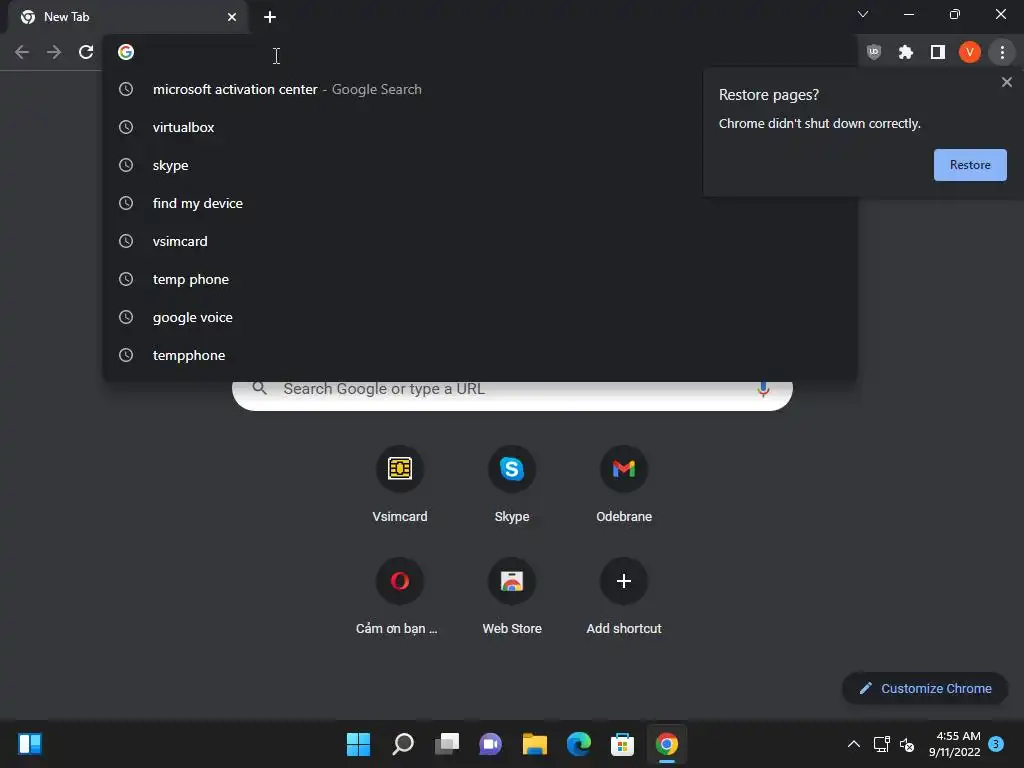
Task: Select the New Tab tab
Action: (127, 17)
